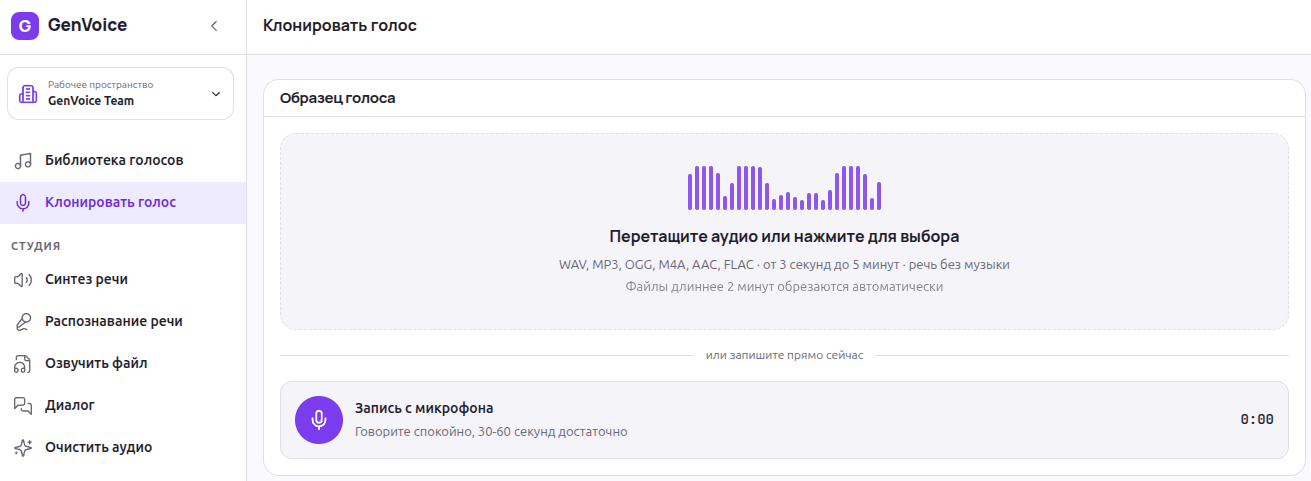1311x481 pixels.
Task: Click the или запишите прямо сейчас divider text
Action: (784, 355)
